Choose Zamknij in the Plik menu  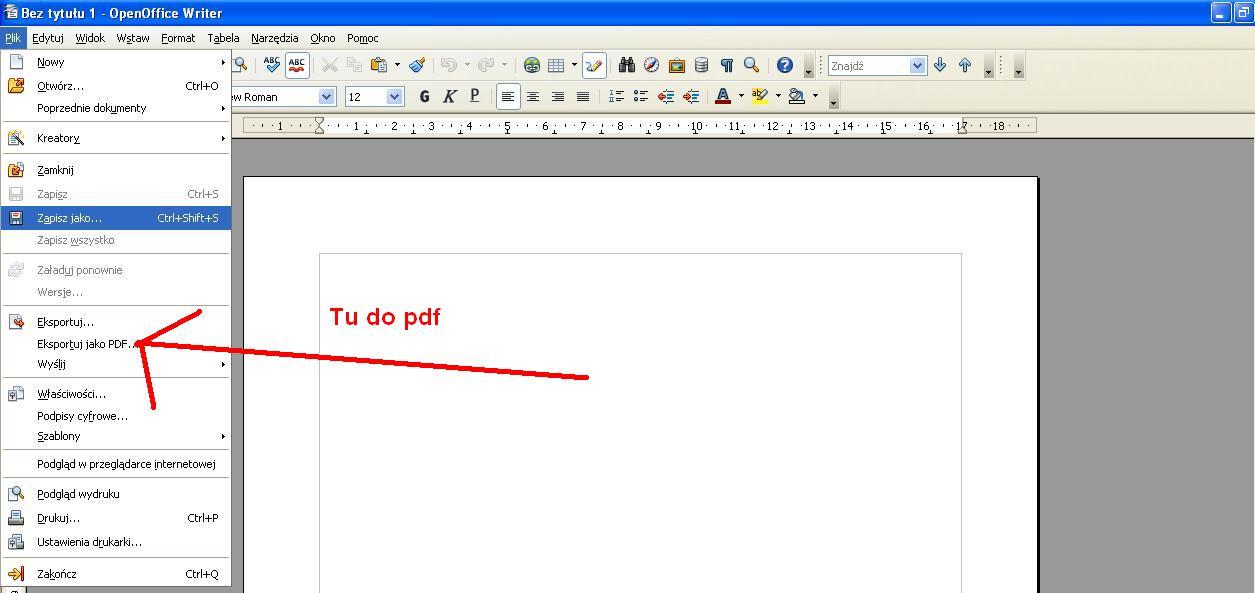pos(116,170)
